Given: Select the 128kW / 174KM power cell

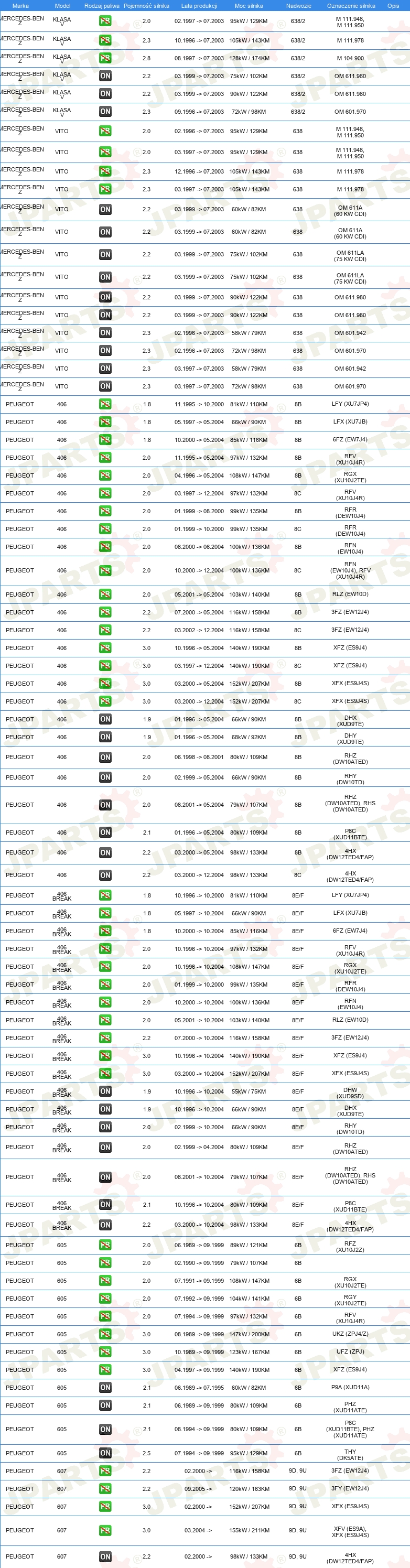Looking at the screenshot, I should (249, 58).
